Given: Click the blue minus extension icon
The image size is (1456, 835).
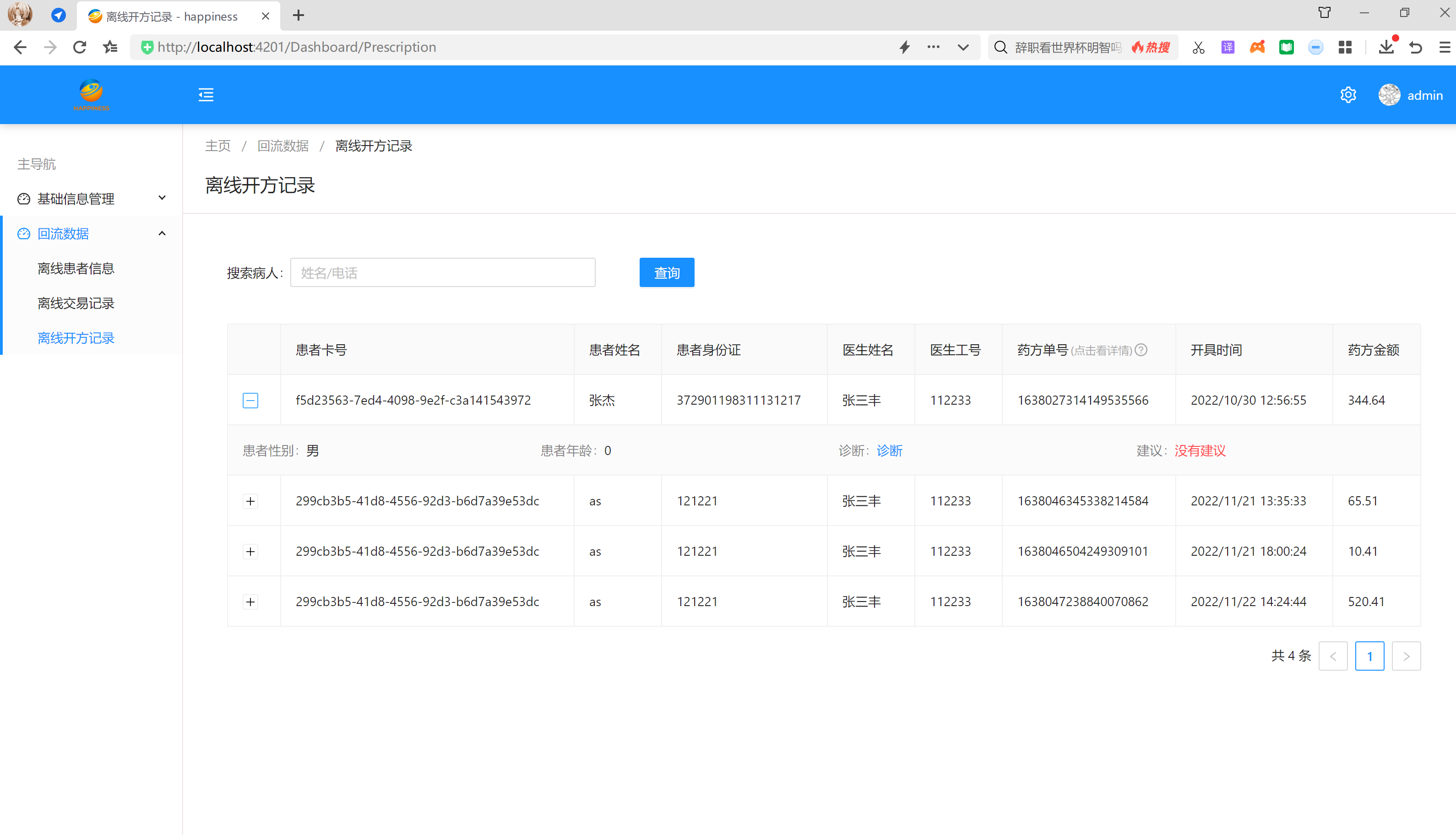Looking at the screenshot, I should [x=1315, y=47].
